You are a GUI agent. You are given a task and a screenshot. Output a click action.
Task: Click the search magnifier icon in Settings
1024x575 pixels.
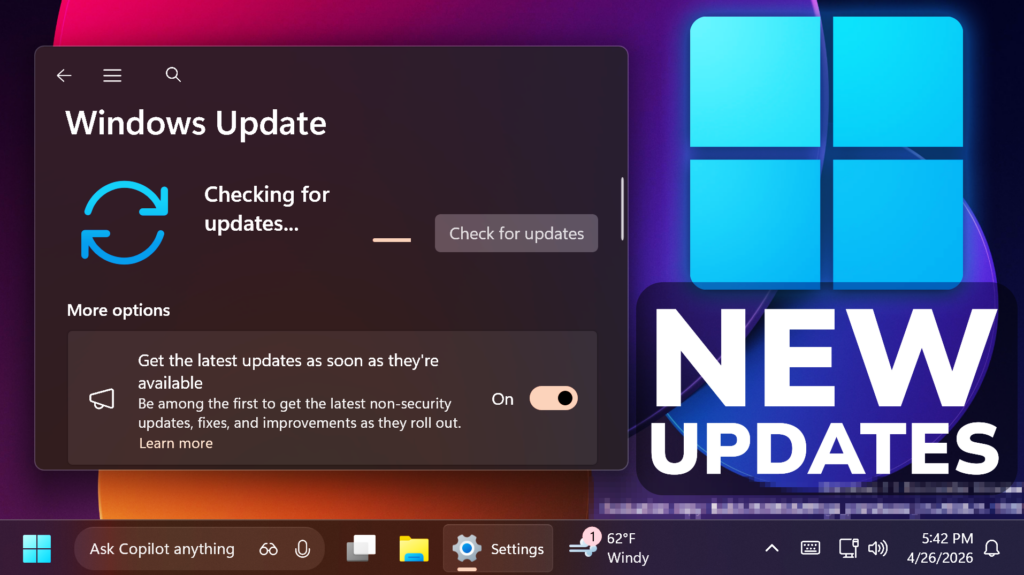click(173, 75)
